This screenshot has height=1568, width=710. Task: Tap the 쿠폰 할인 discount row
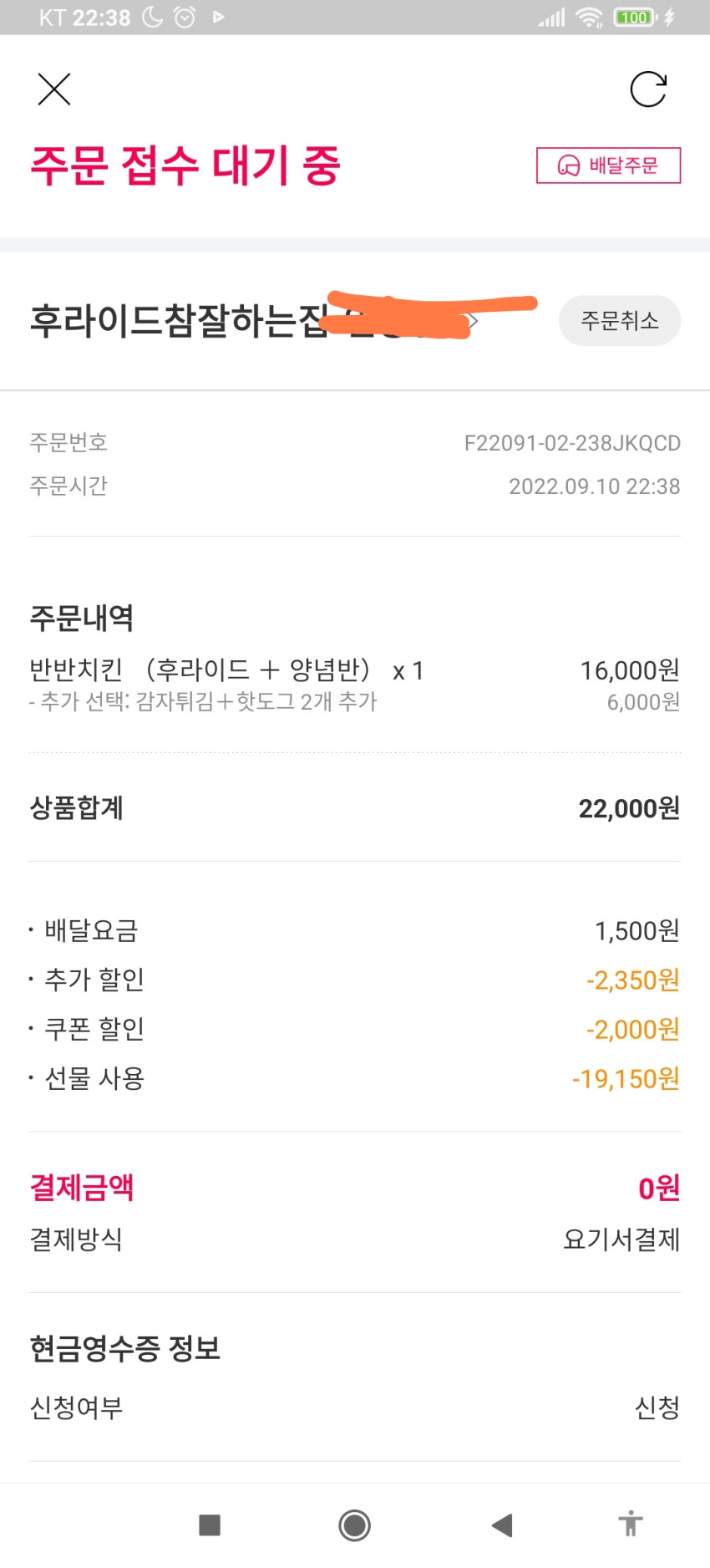(x=355, y=1029)
